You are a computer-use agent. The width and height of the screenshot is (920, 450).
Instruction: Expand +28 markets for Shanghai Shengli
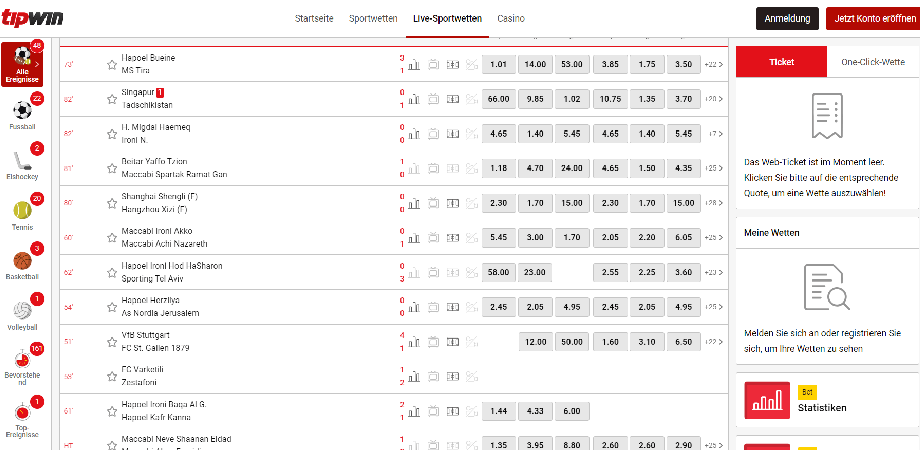[x=713, y=203]
